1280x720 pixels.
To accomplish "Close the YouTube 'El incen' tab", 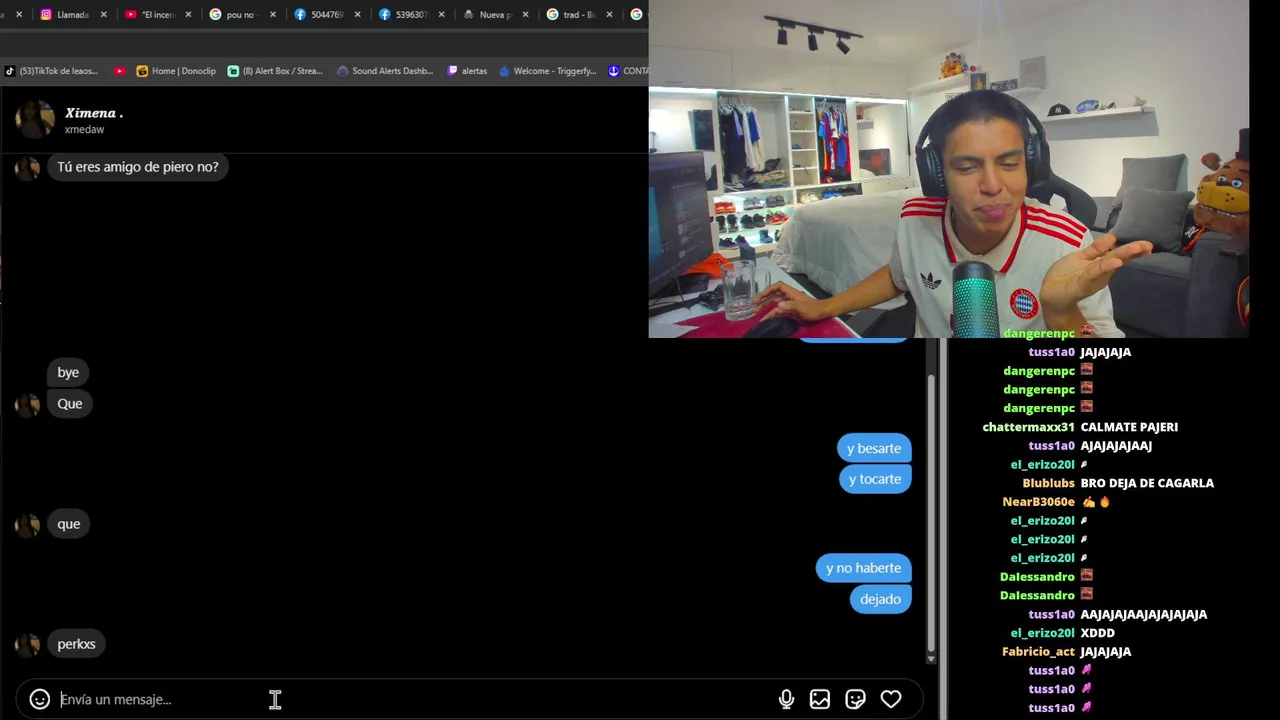I will click(188, 15).
